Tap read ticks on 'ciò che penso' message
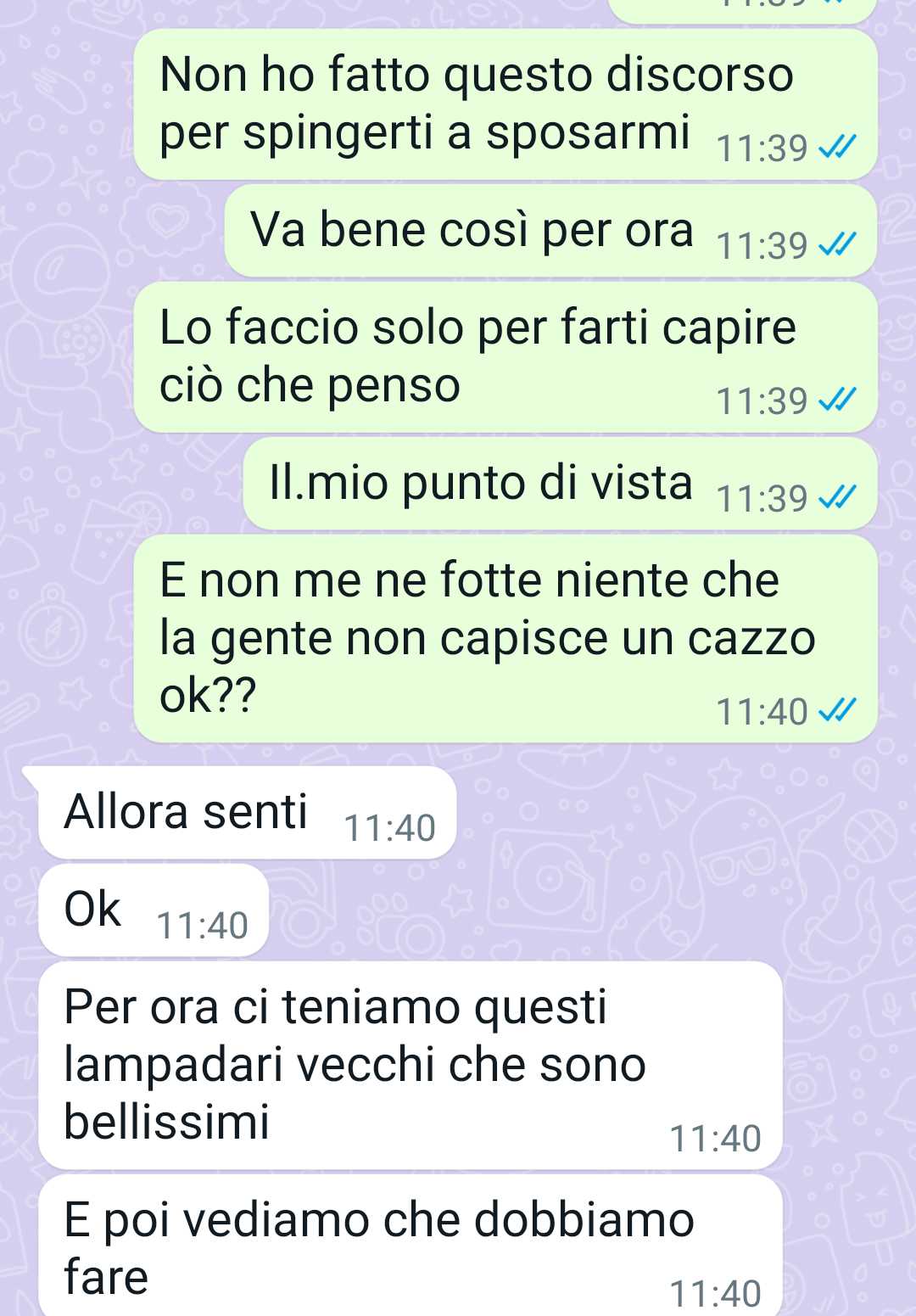The height and width of the screenshot is (1316, 916). [837, 400]
